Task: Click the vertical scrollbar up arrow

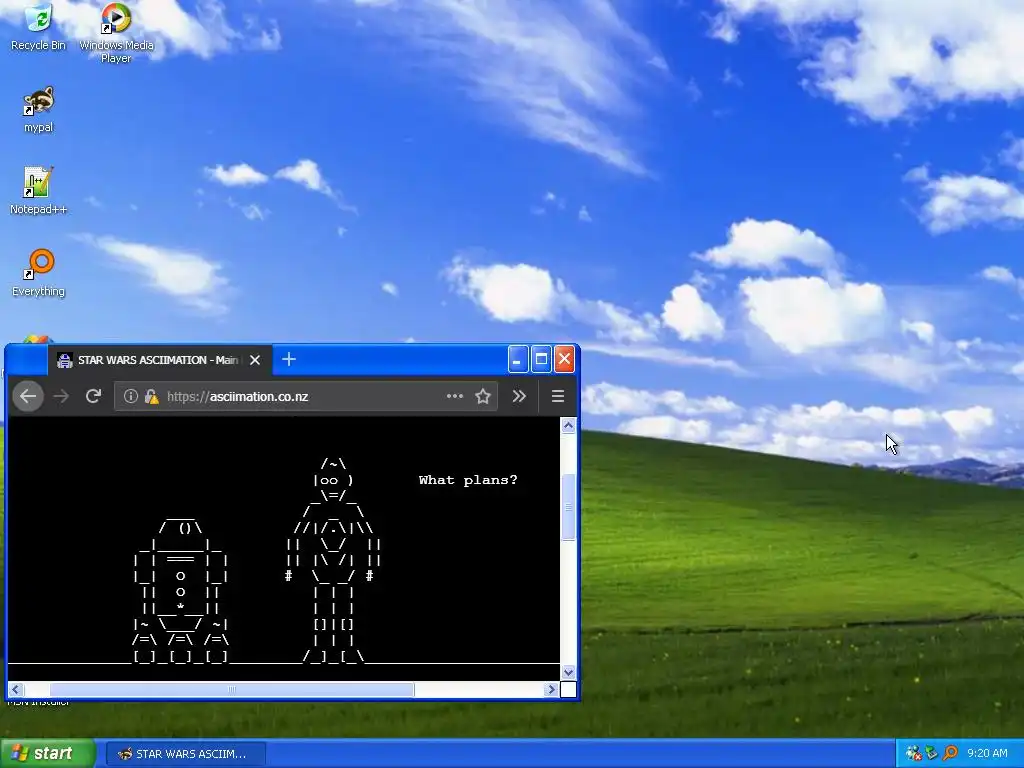Action: [568, 426]
